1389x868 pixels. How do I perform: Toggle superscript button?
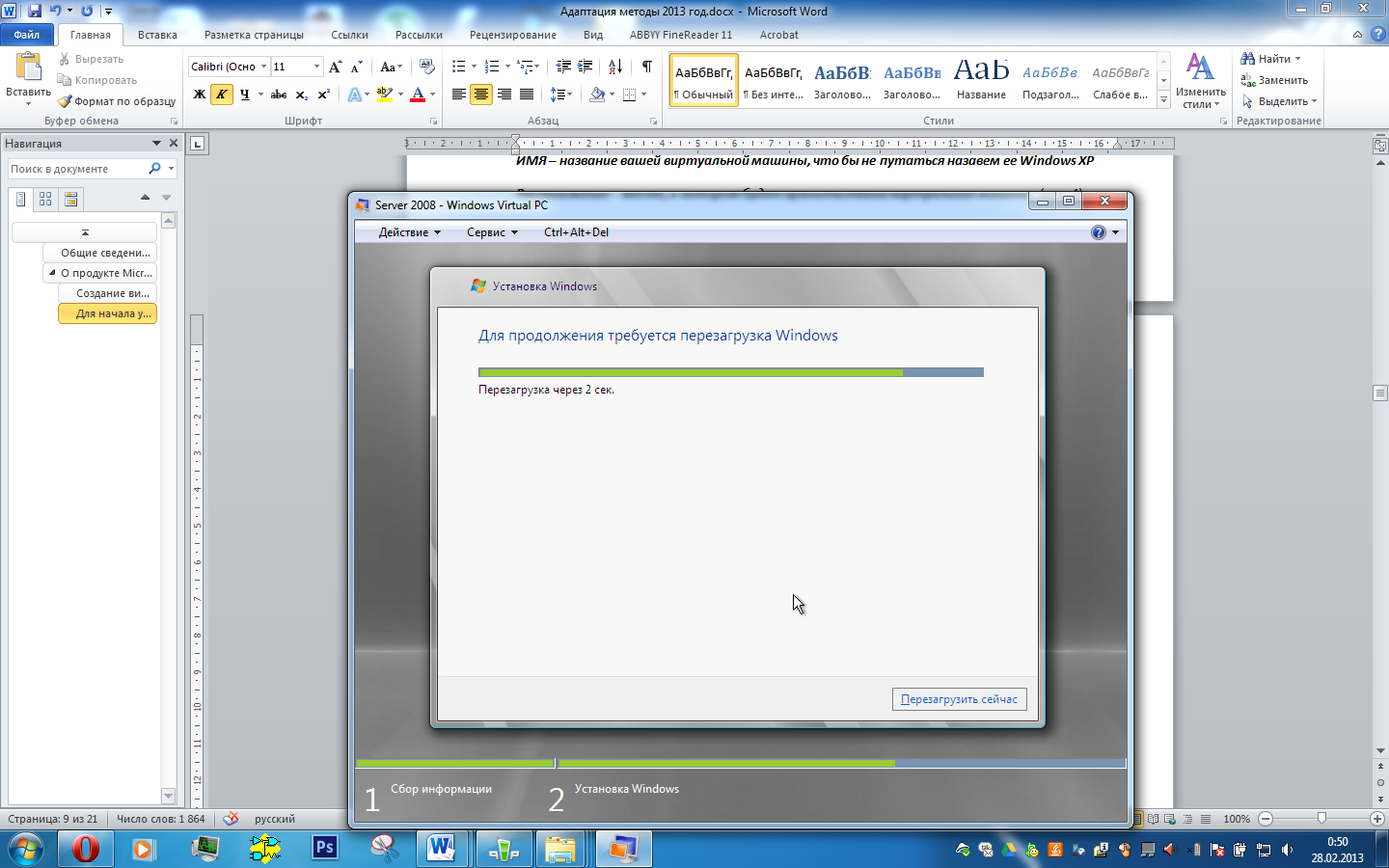(324, 95)
